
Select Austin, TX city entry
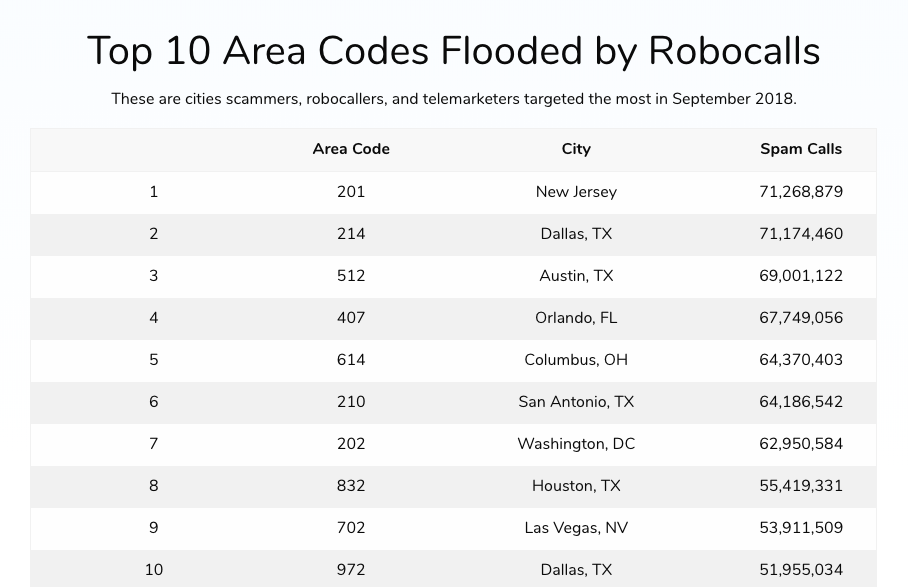tap(576, 276)
